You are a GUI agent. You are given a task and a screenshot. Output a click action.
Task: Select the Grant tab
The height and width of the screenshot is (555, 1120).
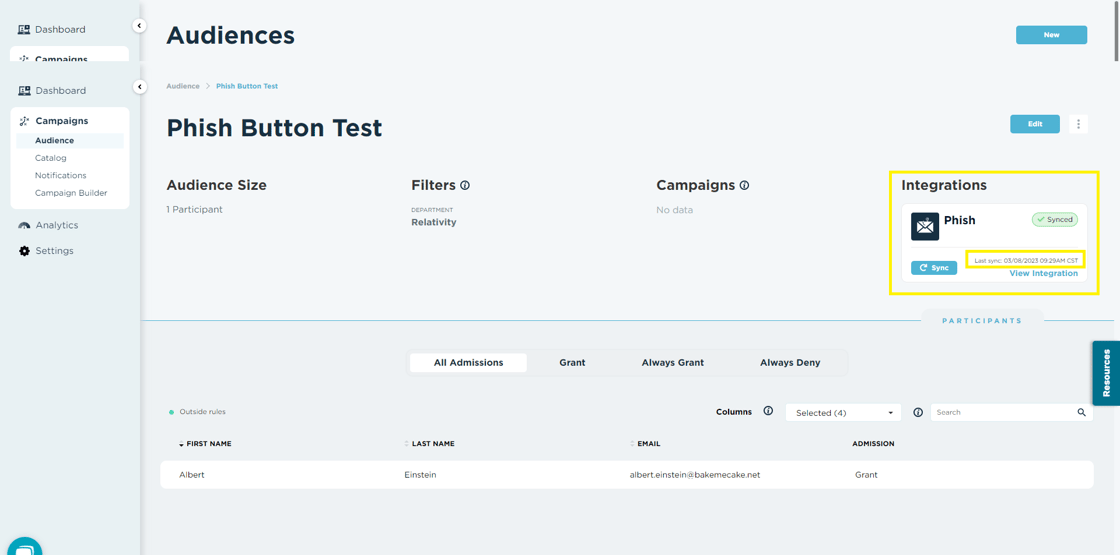(572, 363)
